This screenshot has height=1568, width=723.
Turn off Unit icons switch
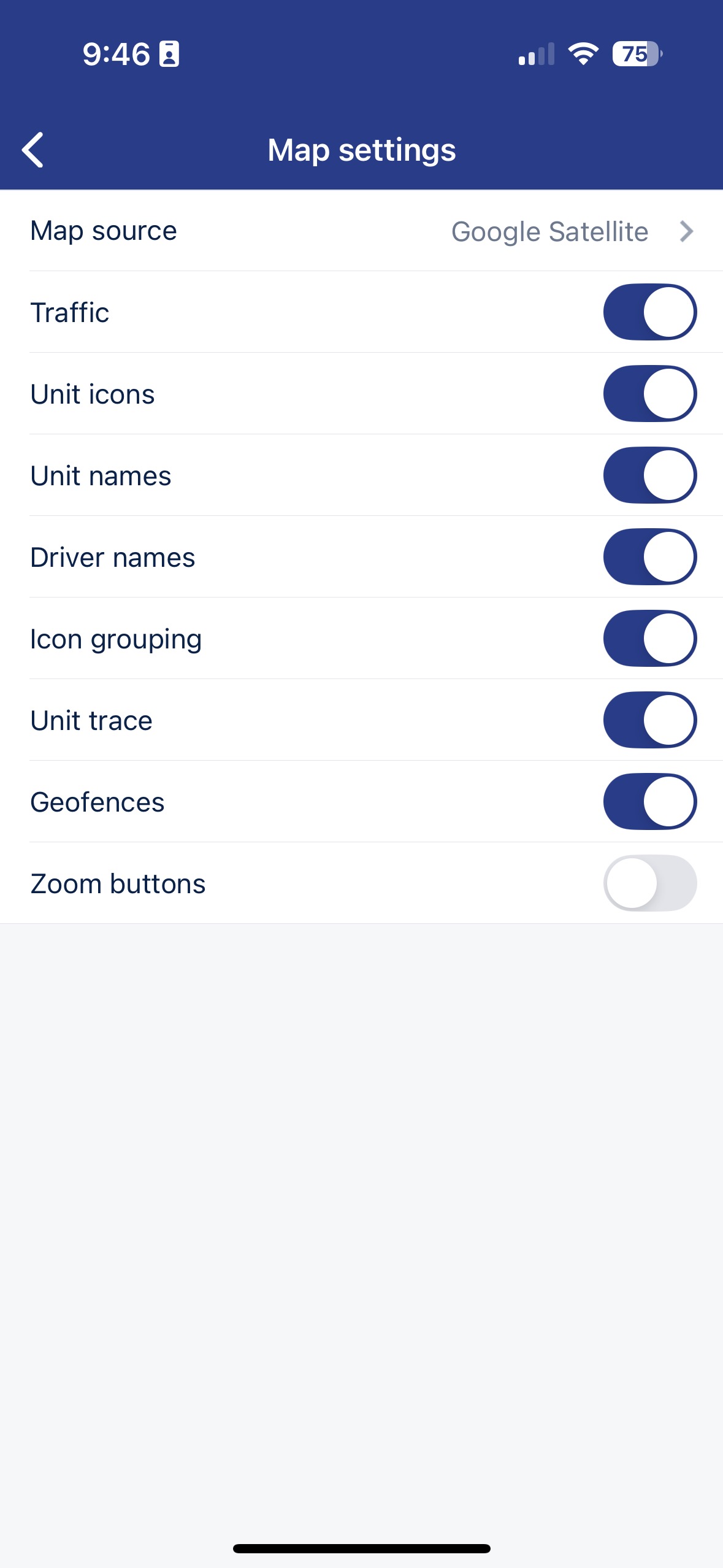[x=649, y=394]
